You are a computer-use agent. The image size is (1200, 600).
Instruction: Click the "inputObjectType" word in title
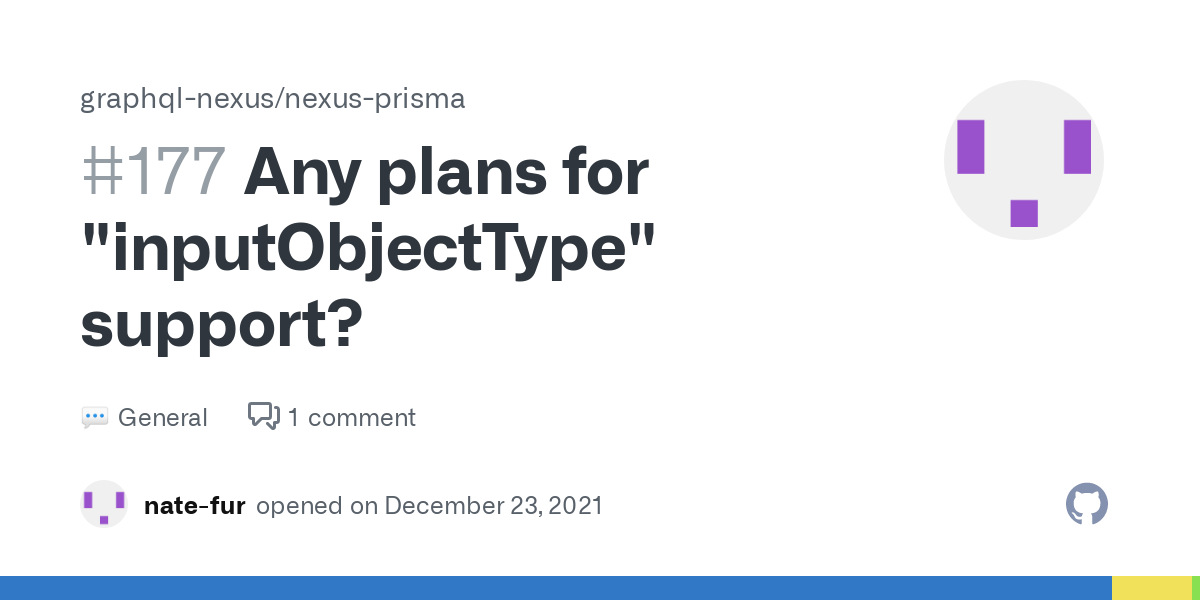(x=368, y=250)
